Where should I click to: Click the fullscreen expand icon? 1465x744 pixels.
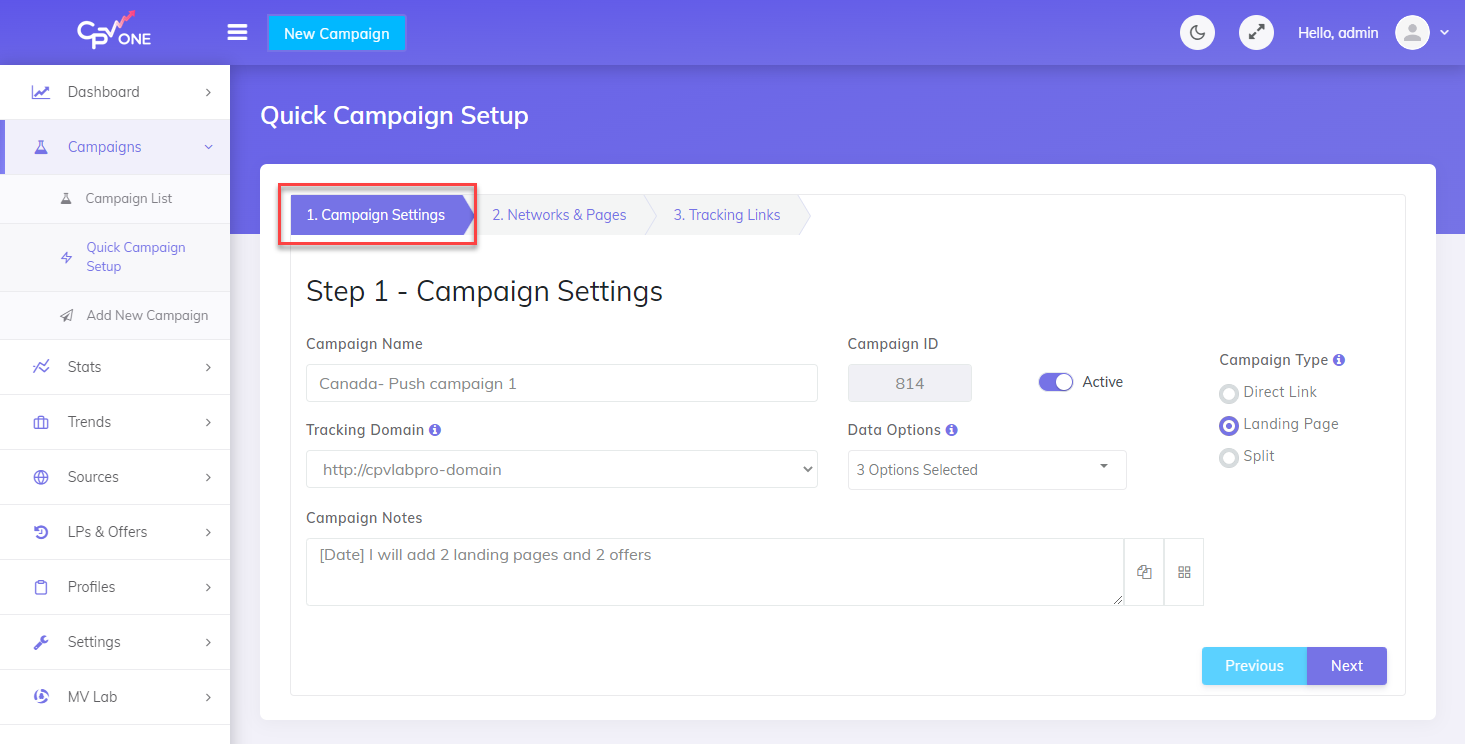[x=1256, y=32]
